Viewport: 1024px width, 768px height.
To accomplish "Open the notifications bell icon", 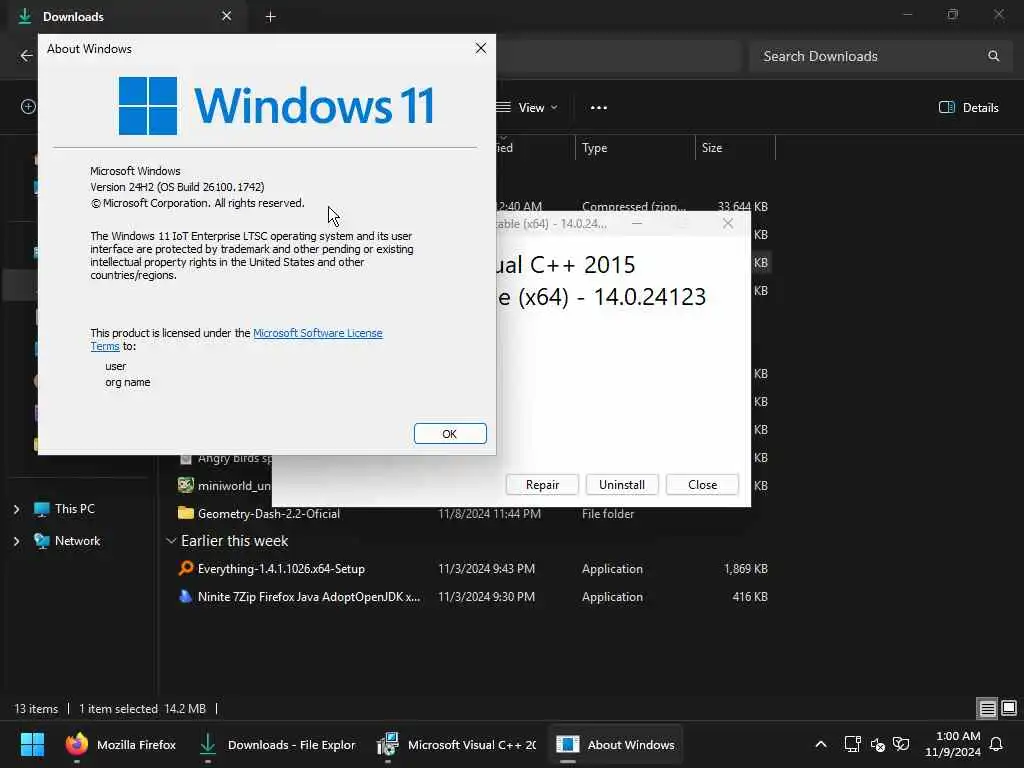I will point(997,744).
